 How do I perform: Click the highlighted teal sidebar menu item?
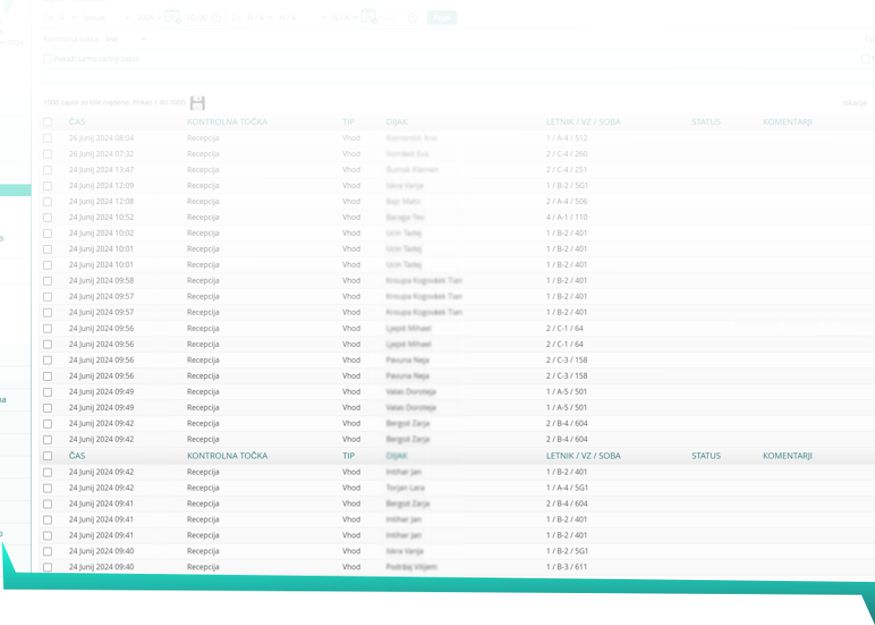click(15, 190)
